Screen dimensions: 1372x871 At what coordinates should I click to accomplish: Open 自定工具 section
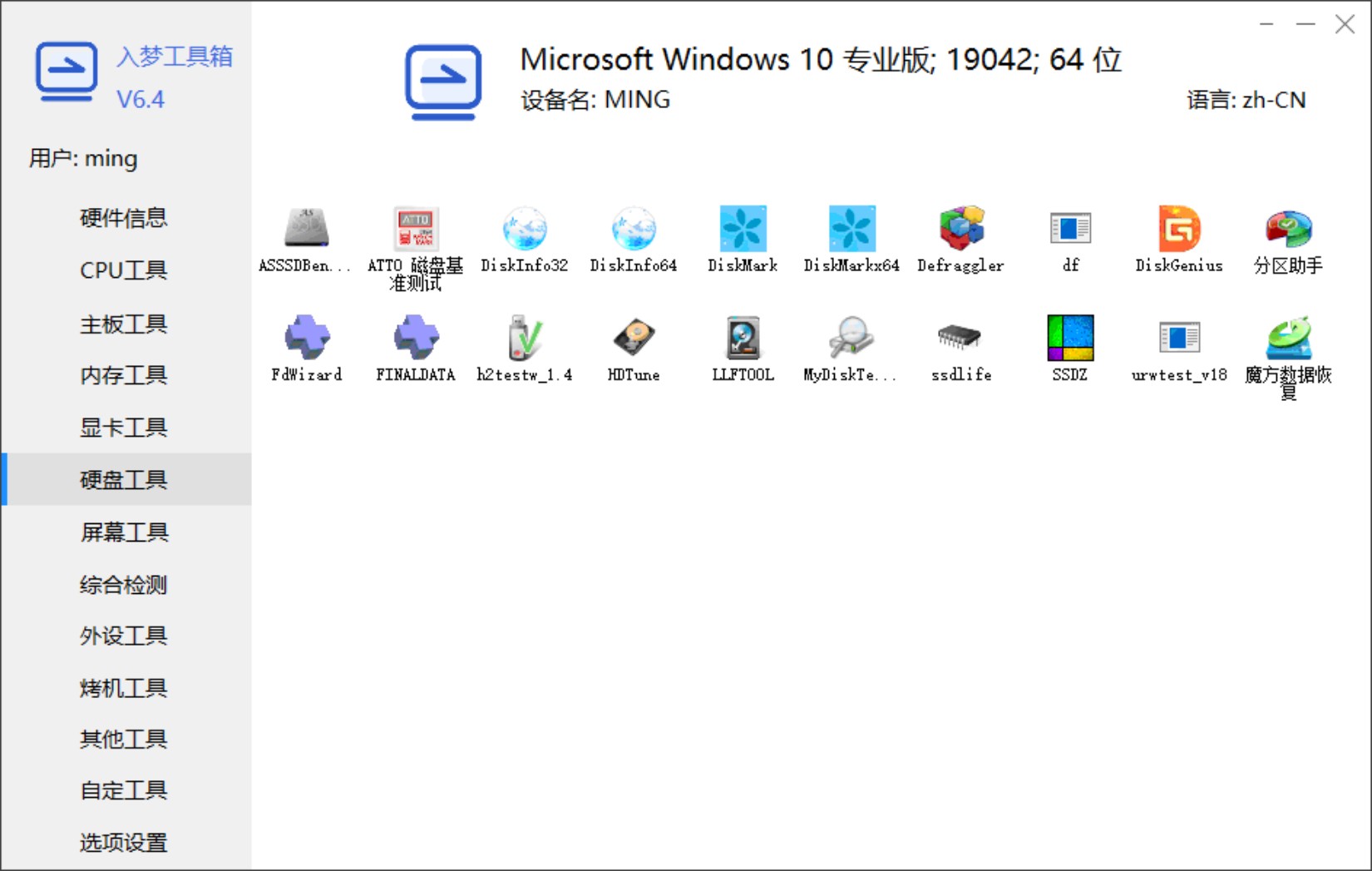tap(126, 790)
